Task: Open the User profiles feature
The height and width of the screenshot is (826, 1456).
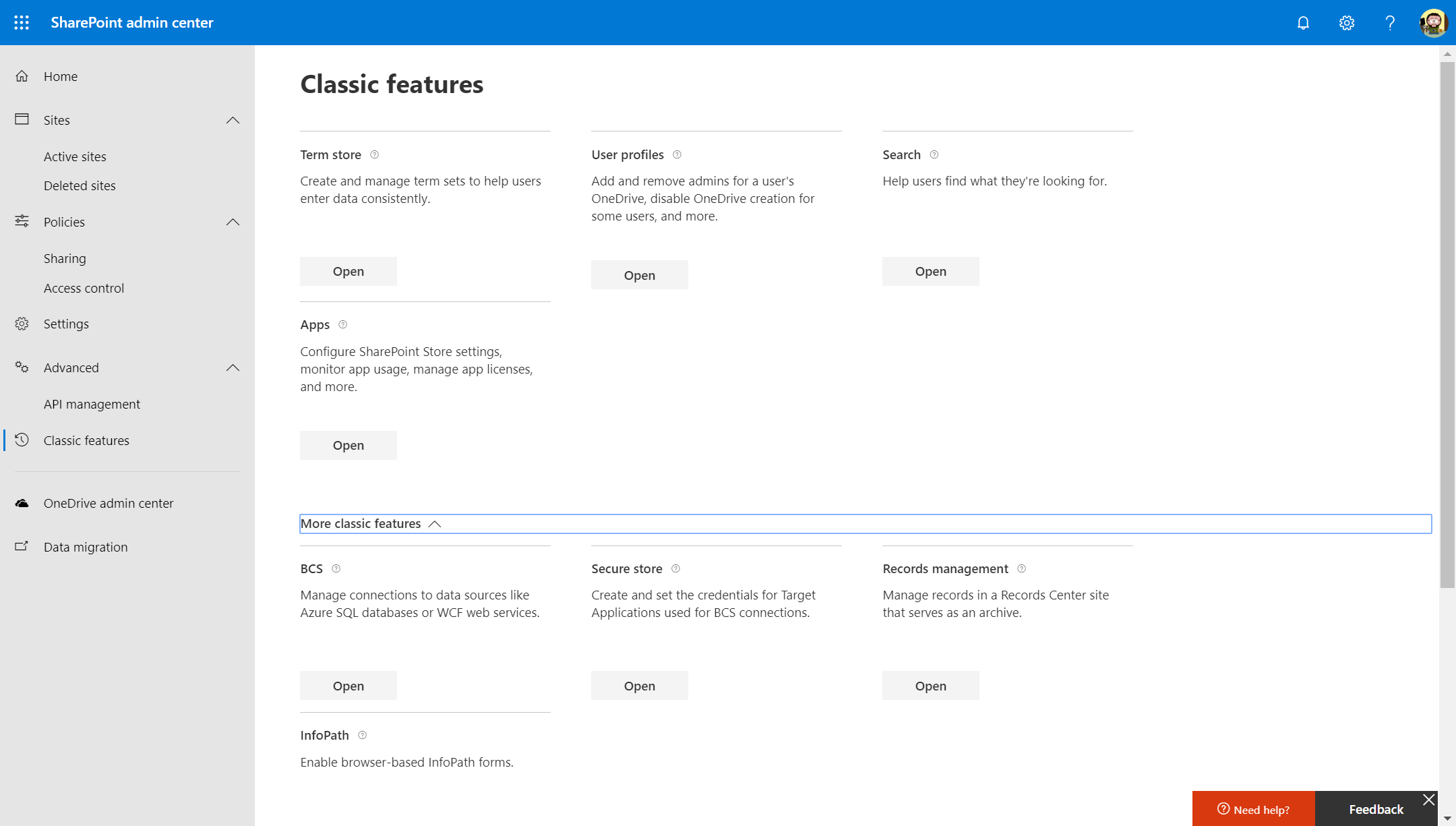Action: [639, 274]
